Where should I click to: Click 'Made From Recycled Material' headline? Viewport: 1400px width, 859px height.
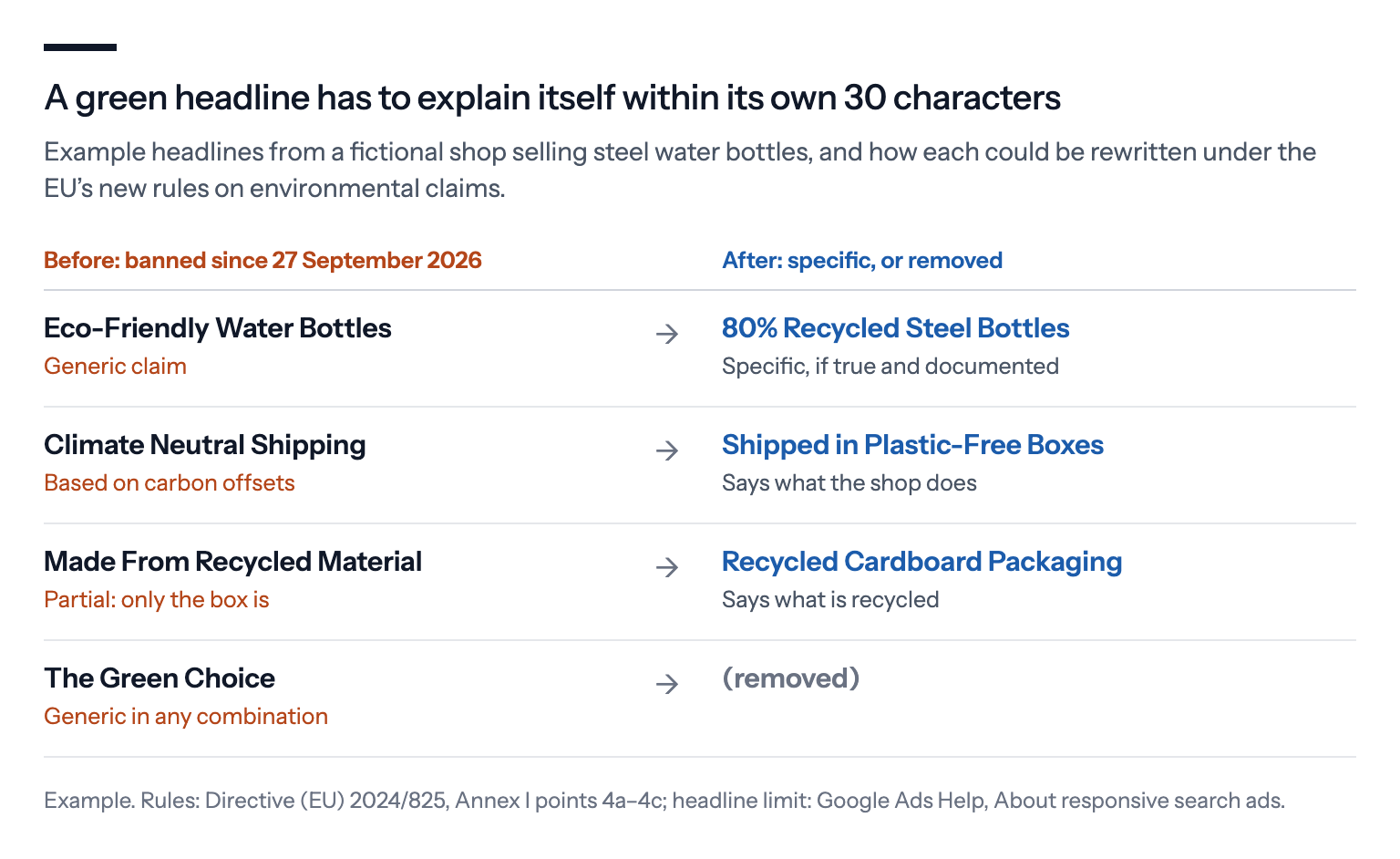[233, 562]
